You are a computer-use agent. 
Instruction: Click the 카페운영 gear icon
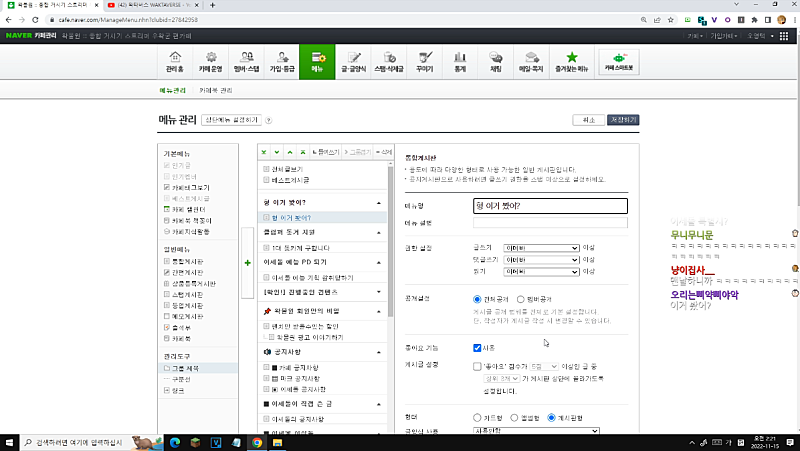point(211,62)
